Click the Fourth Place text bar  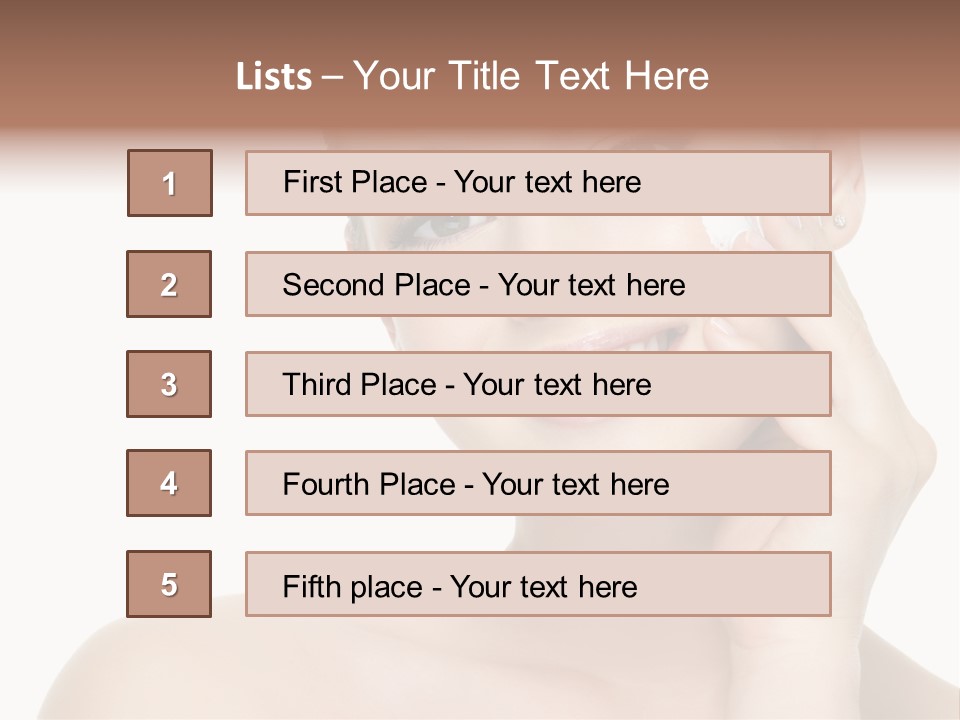pos(538,483)
